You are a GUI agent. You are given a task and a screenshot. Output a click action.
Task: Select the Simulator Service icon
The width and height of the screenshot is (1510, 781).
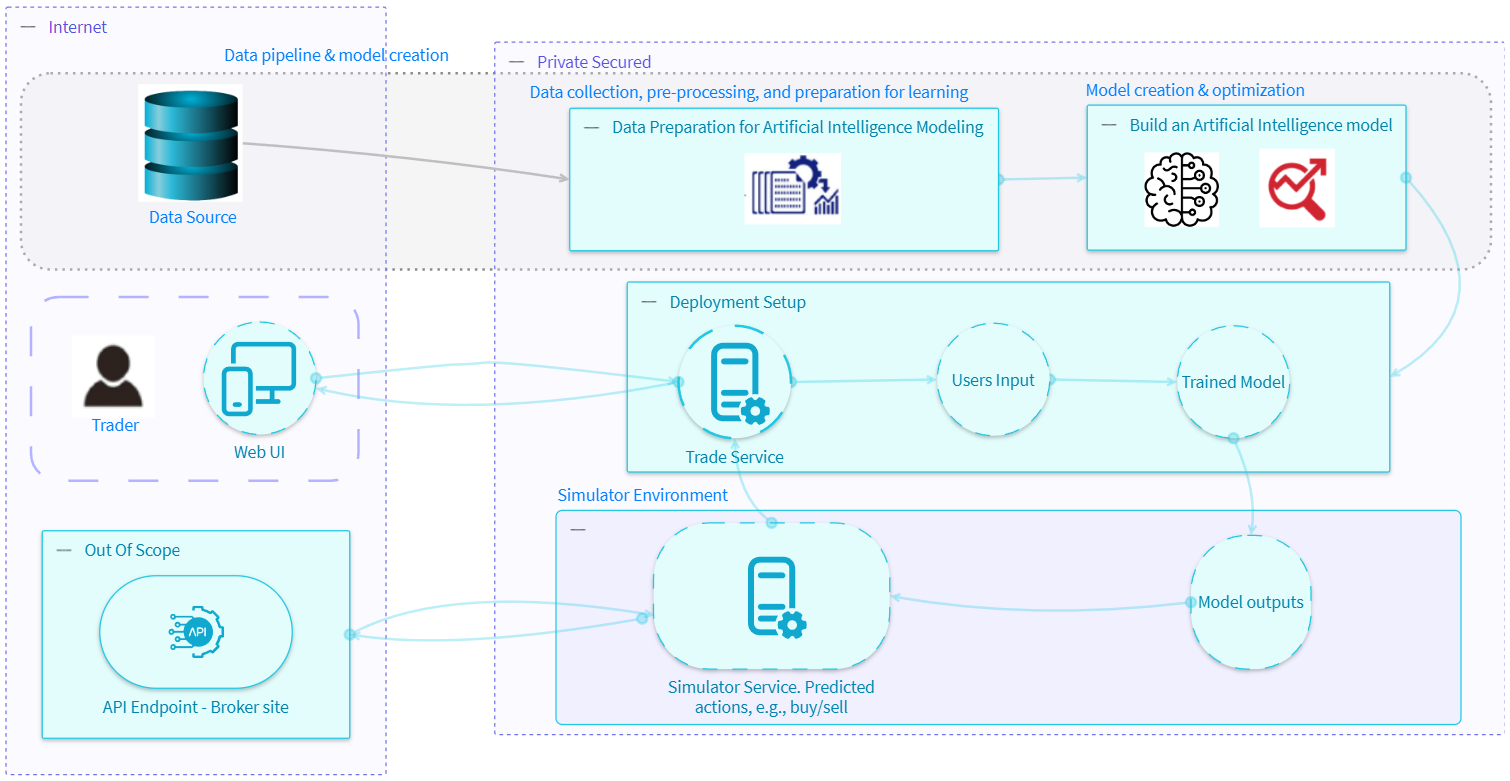click(x=770, y=598)
